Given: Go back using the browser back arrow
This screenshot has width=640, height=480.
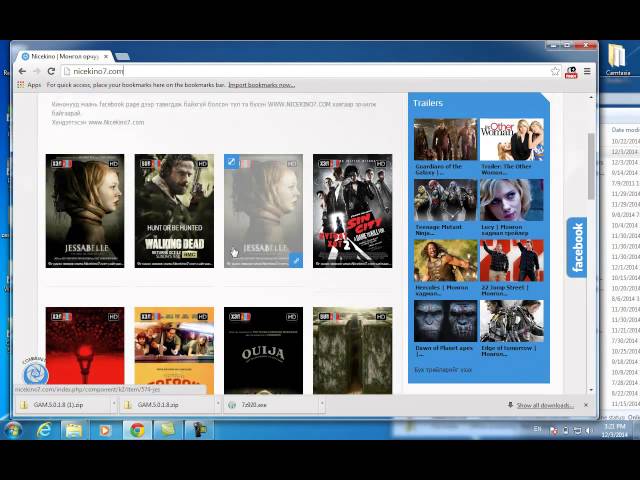Looking at the screenshot, I should [22, 71].
